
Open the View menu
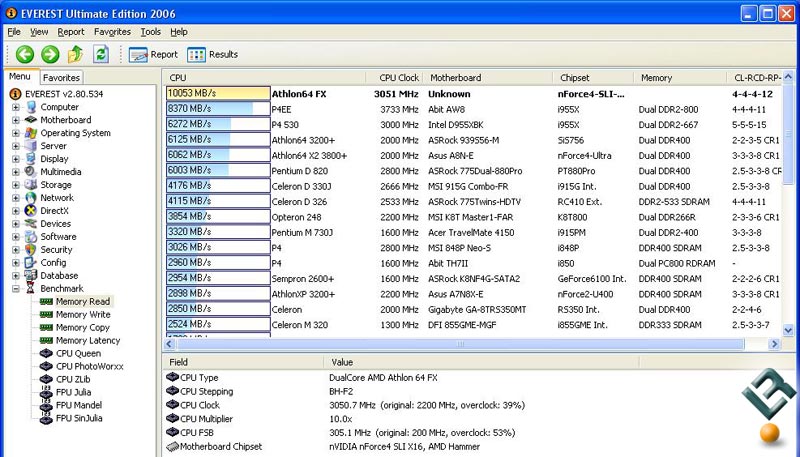pos(39,32)
